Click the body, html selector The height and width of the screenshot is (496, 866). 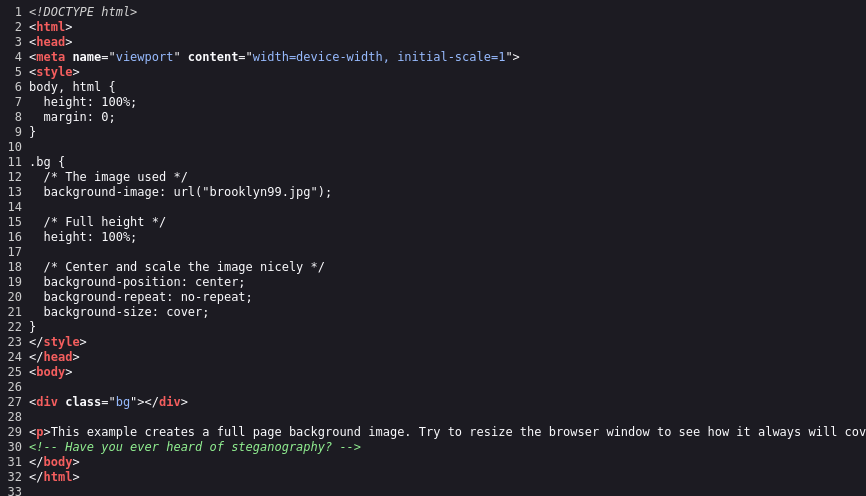65,87
